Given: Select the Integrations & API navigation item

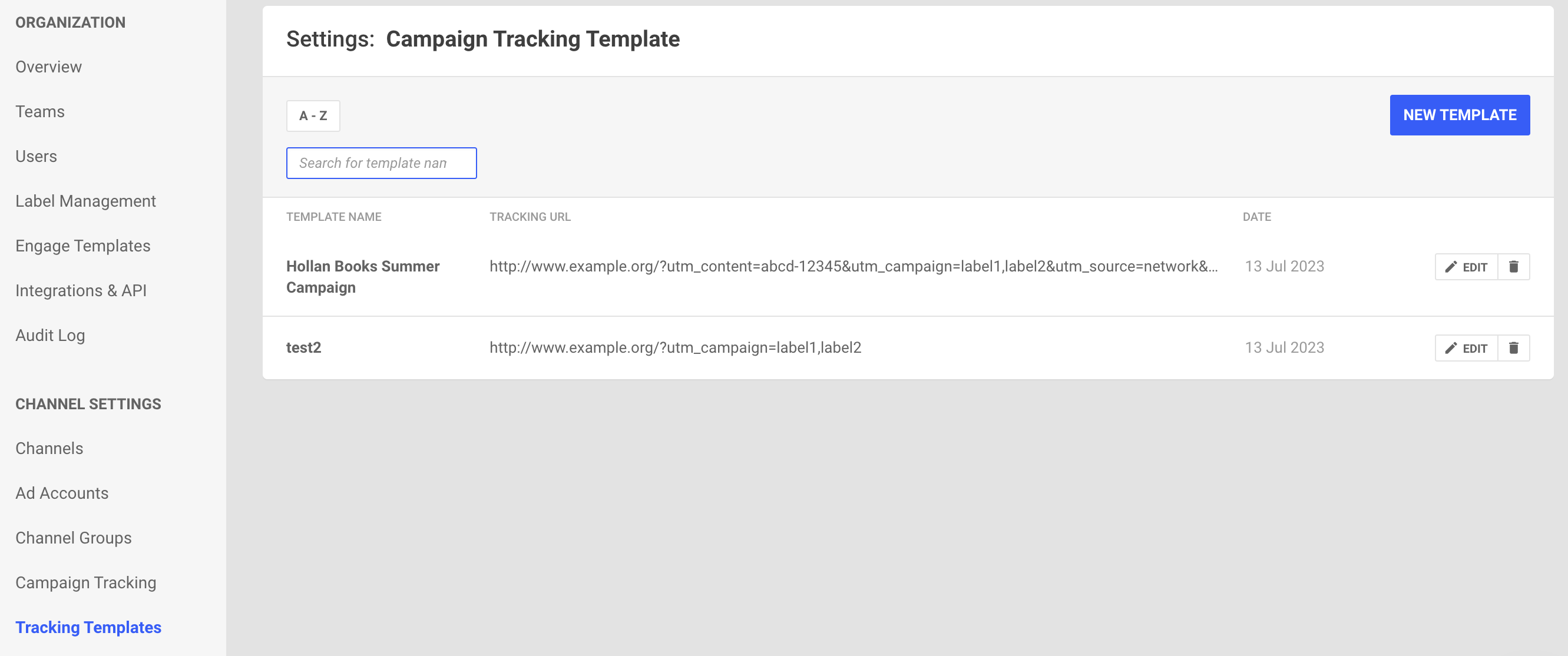Looking at the screenshot, I should [x=81, y=290].
